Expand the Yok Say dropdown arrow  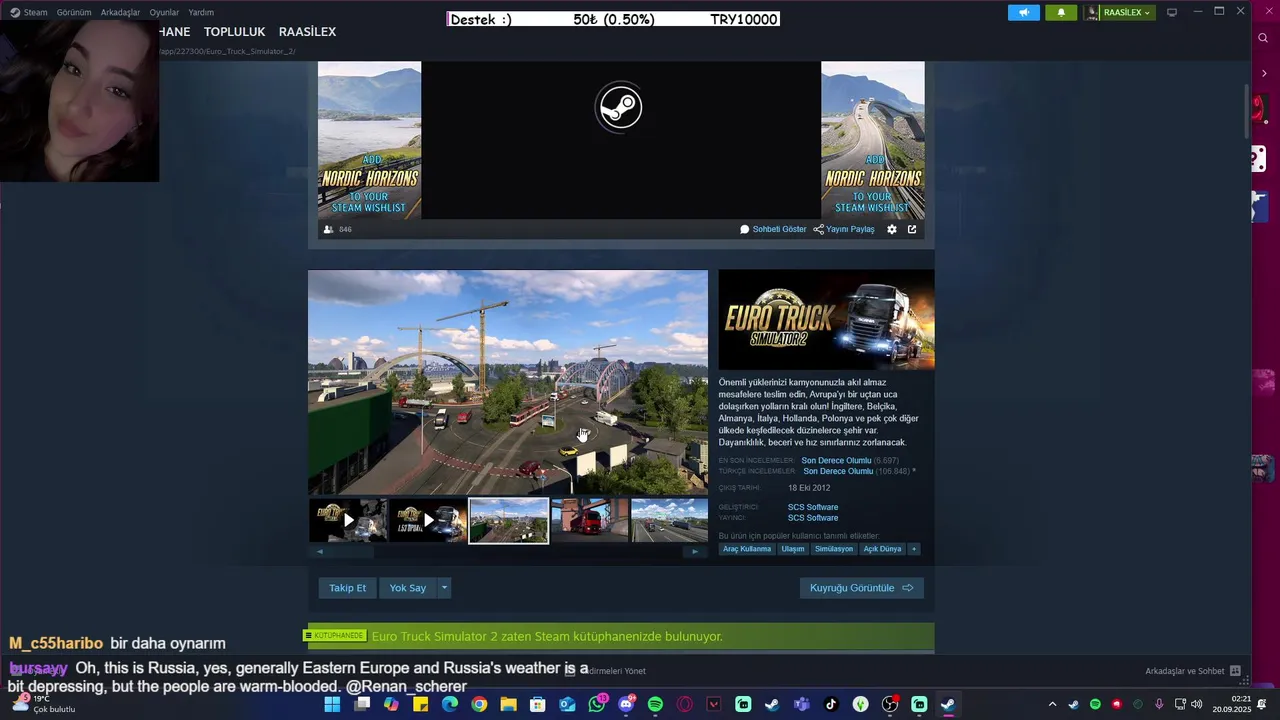click(444, 588)
